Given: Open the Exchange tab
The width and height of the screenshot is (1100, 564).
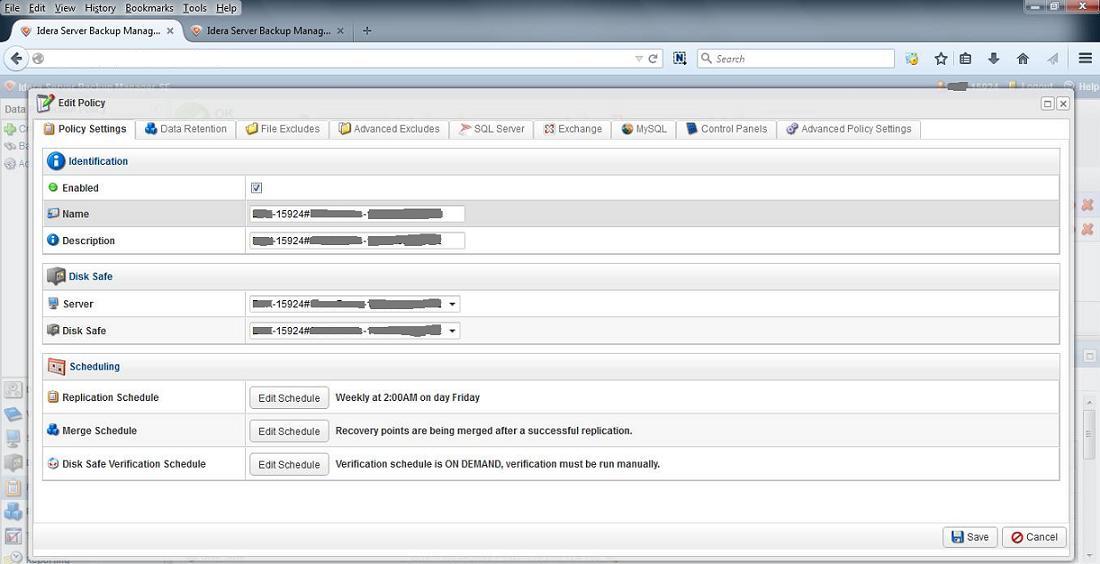Looking at the screenshot, I should 572,129.
